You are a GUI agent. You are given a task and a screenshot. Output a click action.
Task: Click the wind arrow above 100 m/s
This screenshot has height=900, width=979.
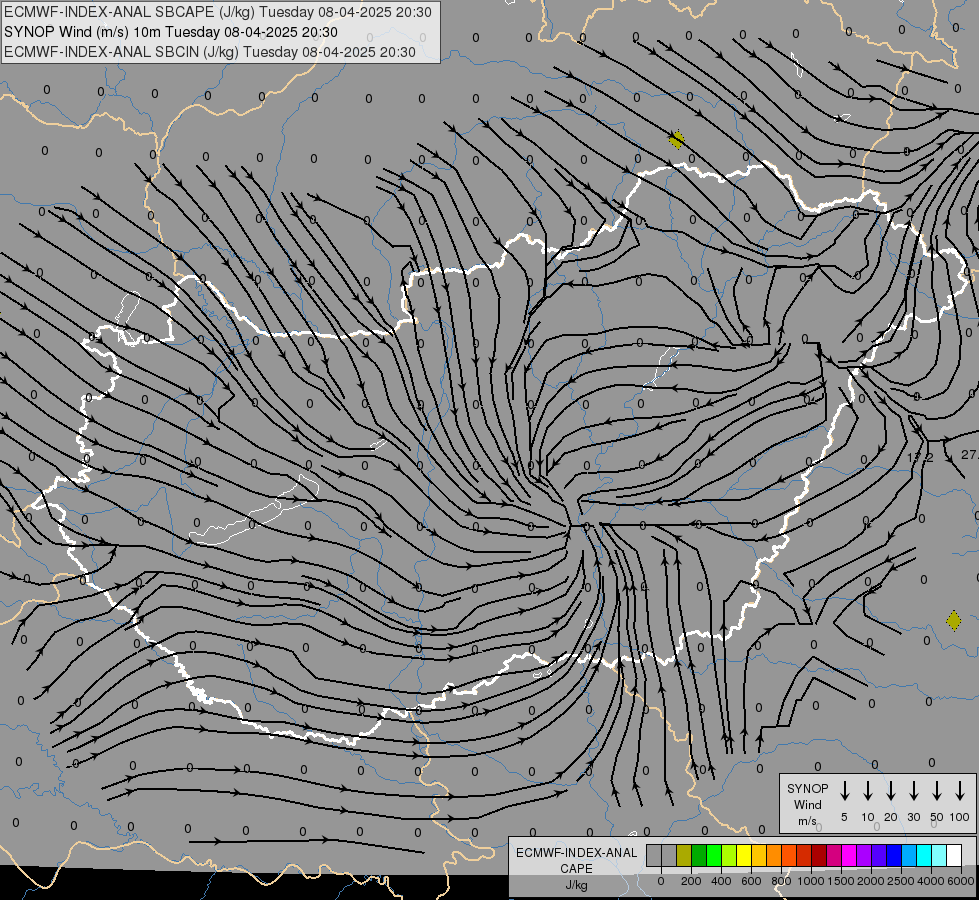point(960,791)
